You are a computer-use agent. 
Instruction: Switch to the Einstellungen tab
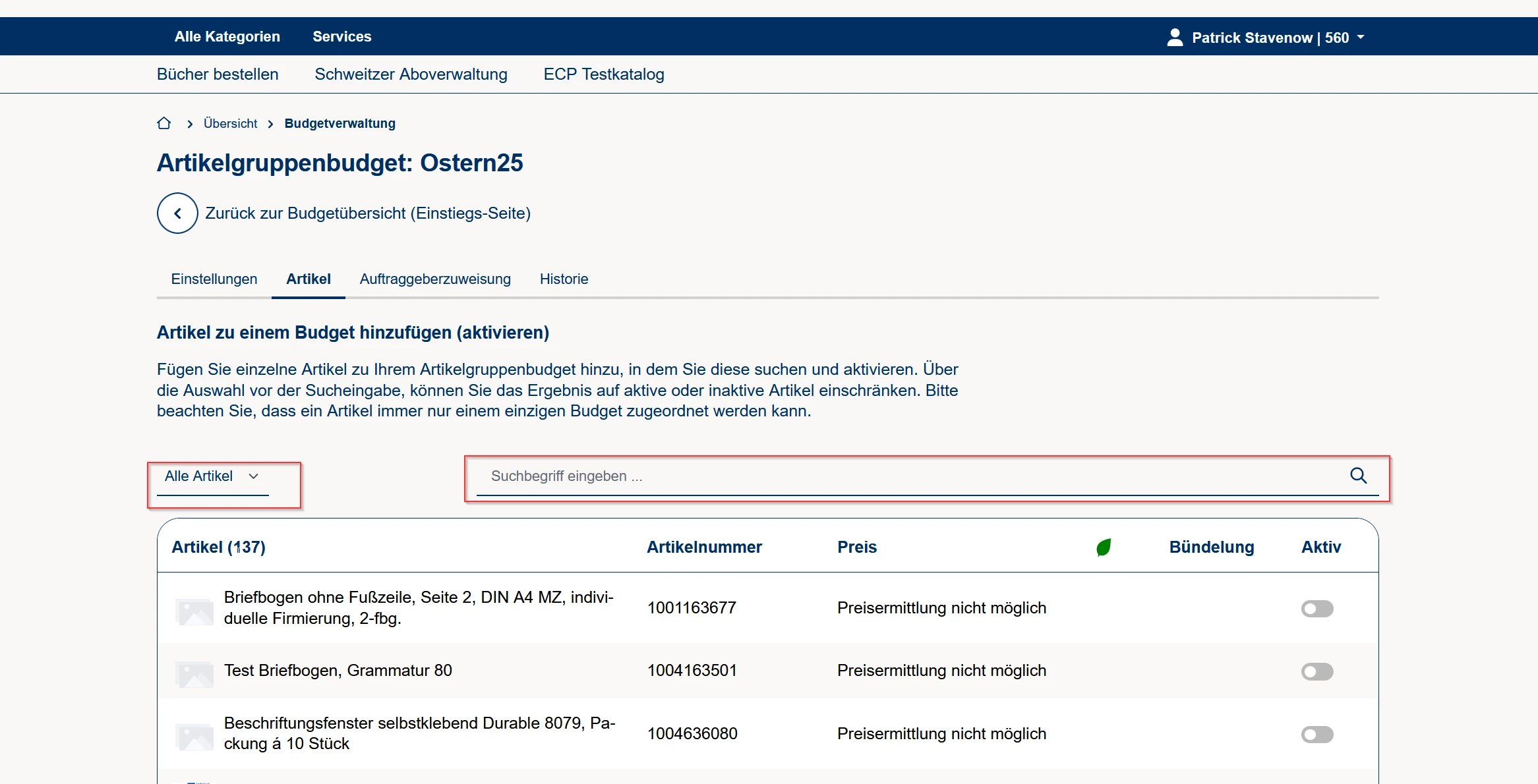click(214, 279)
